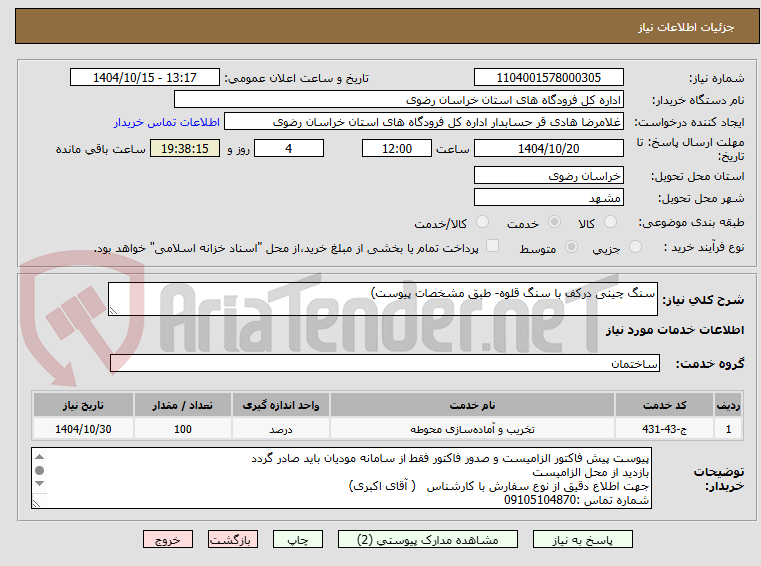The height and width of the screenshot is (566, 761).
Task: Click the scrollbar thumb in buyer notes
Action: tap(40, 470)
